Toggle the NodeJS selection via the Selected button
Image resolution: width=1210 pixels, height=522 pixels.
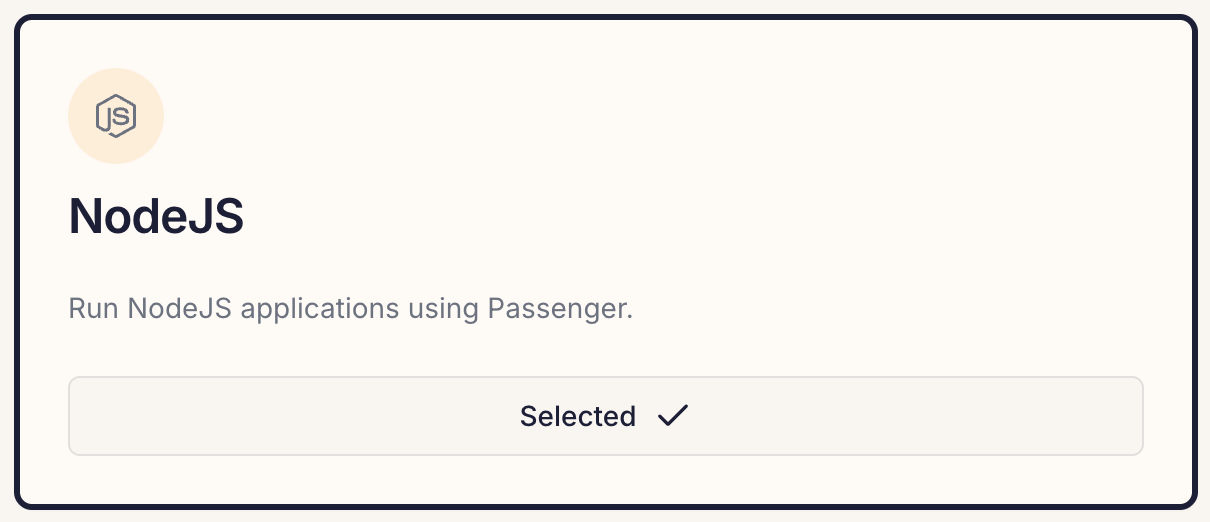[x=605, y=416]
